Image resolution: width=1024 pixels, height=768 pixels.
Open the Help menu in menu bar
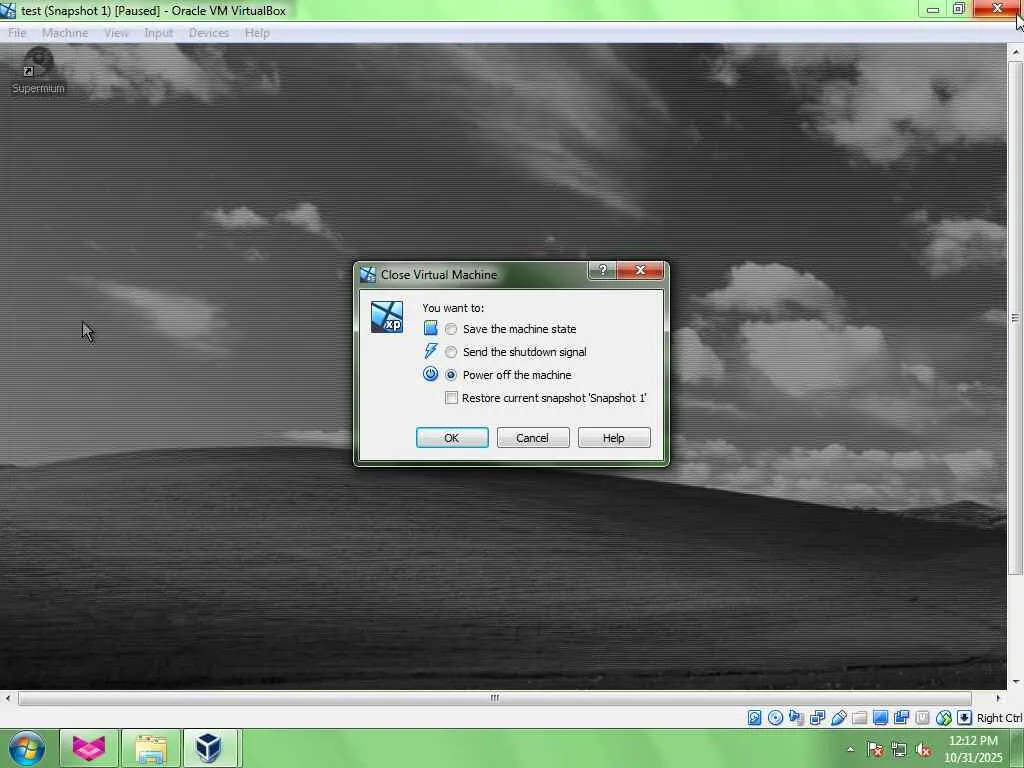click(257, 33)
